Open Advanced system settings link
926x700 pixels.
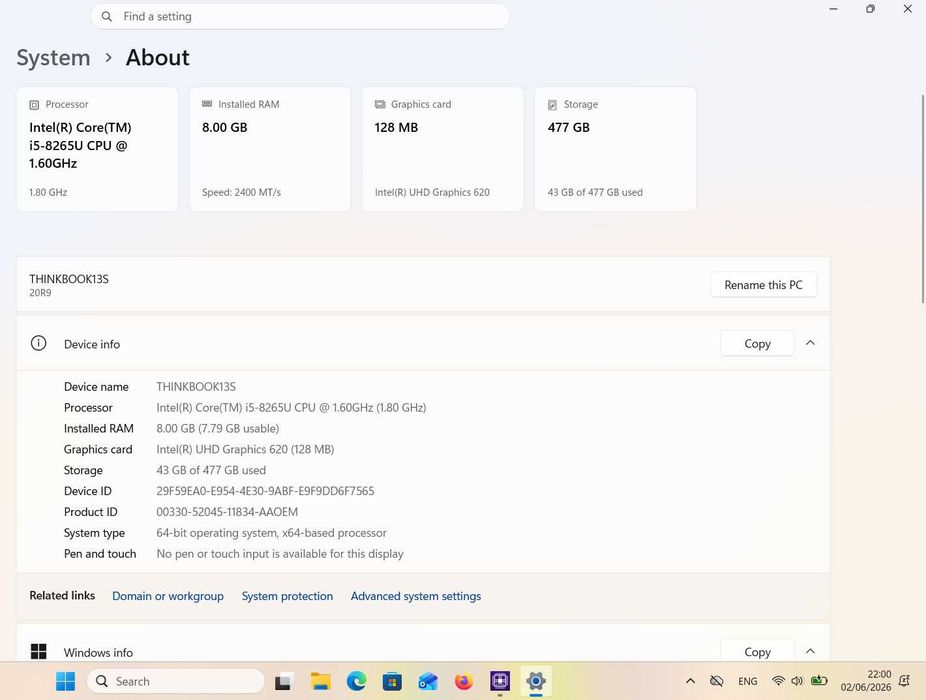(x=416, y=596)
